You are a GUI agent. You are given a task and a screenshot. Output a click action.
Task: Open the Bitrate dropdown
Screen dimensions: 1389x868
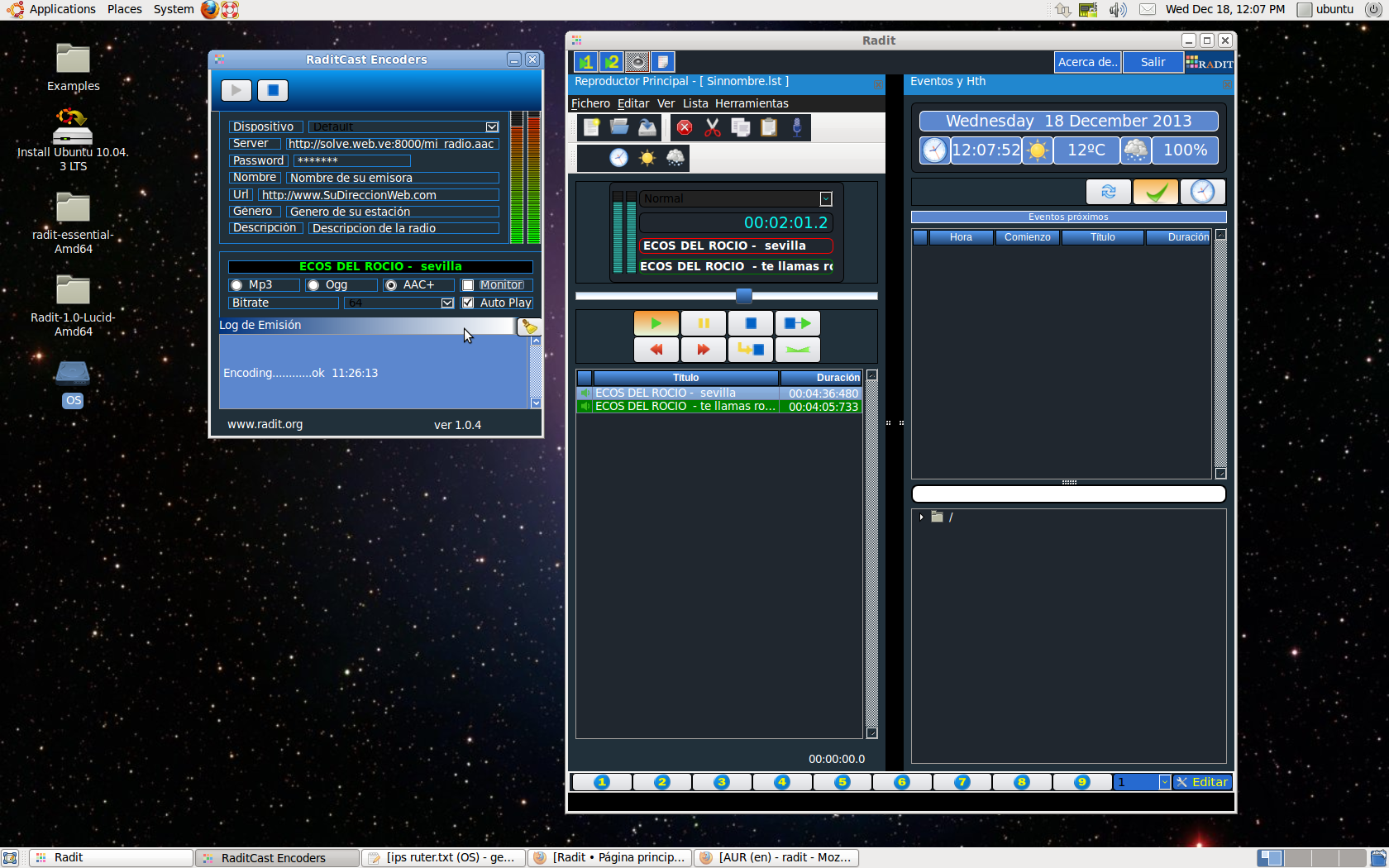tap(447, 303)
